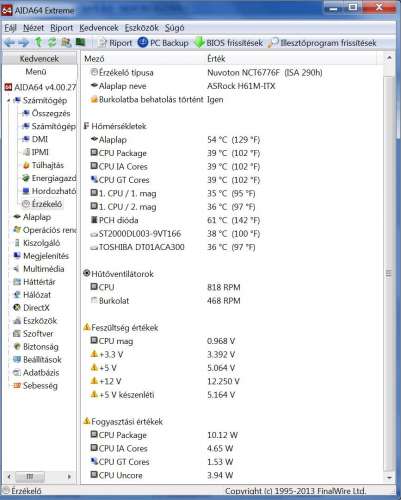Open Energiagazd power management page
Viewport: 401px width, 500px height.
coord(49,178)
